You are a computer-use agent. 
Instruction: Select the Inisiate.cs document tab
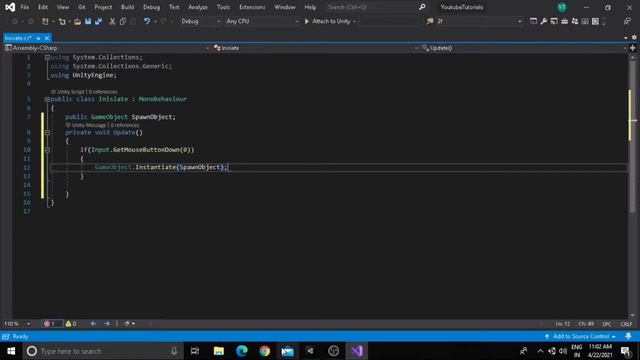click(18, 38)
